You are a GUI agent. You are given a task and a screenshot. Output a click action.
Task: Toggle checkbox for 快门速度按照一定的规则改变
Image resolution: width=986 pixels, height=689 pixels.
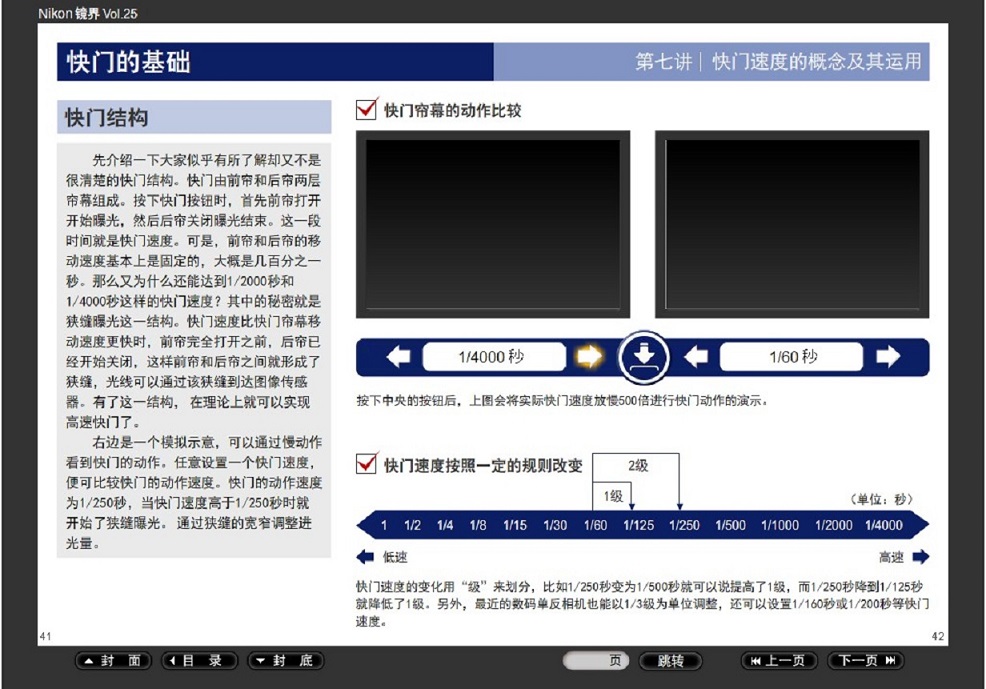367,465
